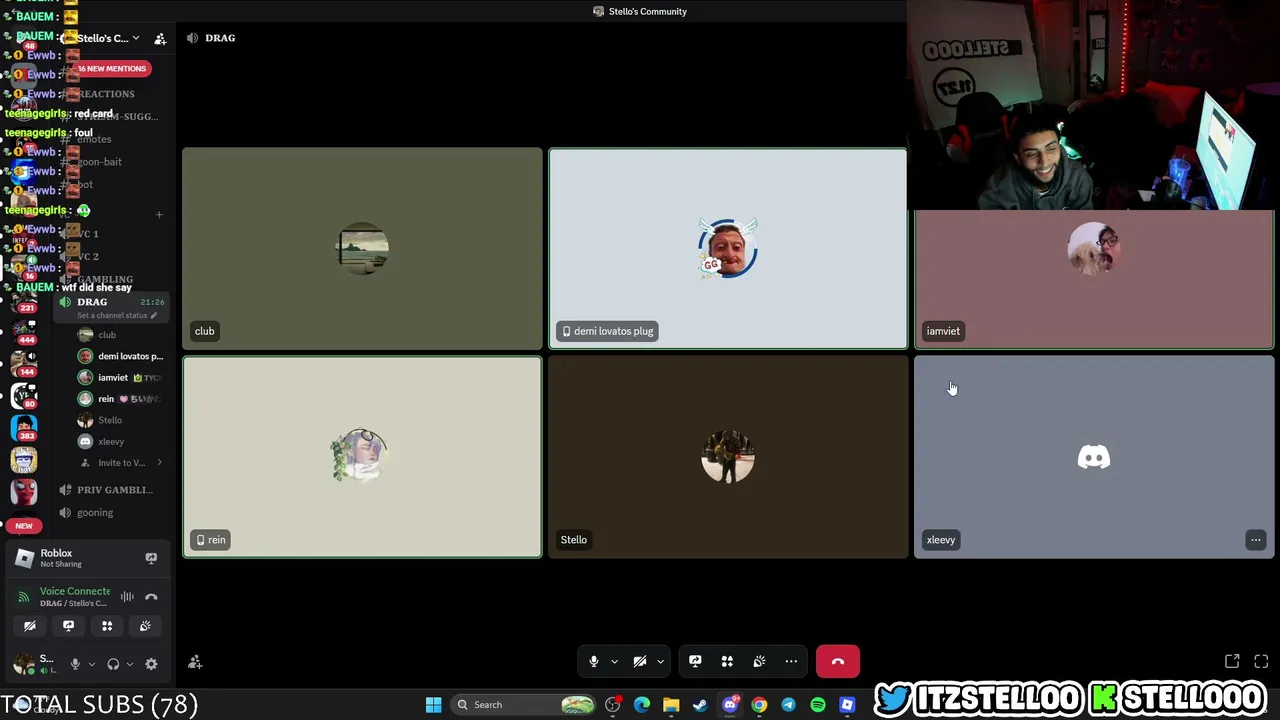This screenshot has width=1280, height=720.
Task: Disconnect from voice in sidebar panel
Action: 151,597
